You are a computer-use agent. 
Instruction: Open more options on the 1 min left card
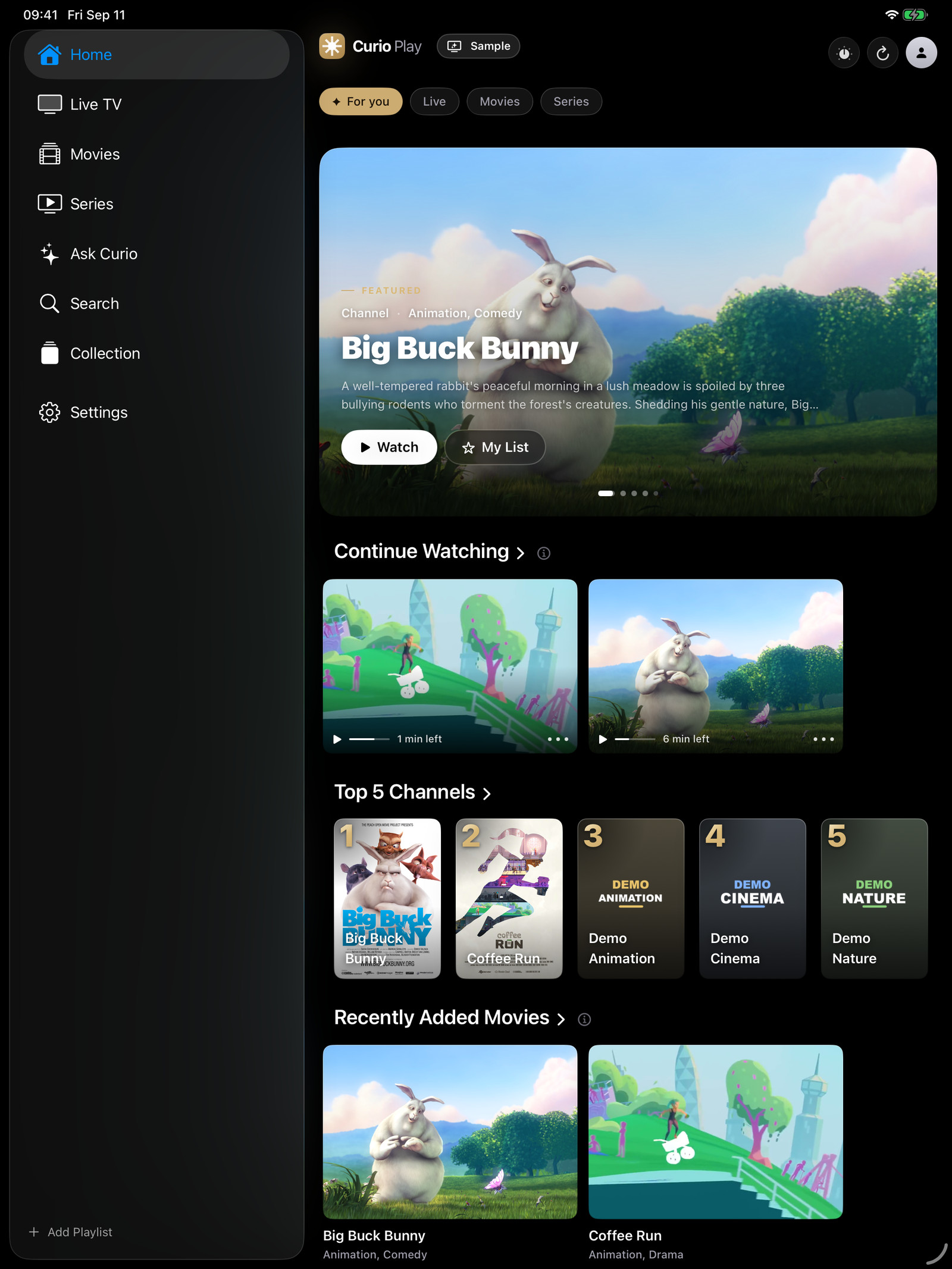558,739
